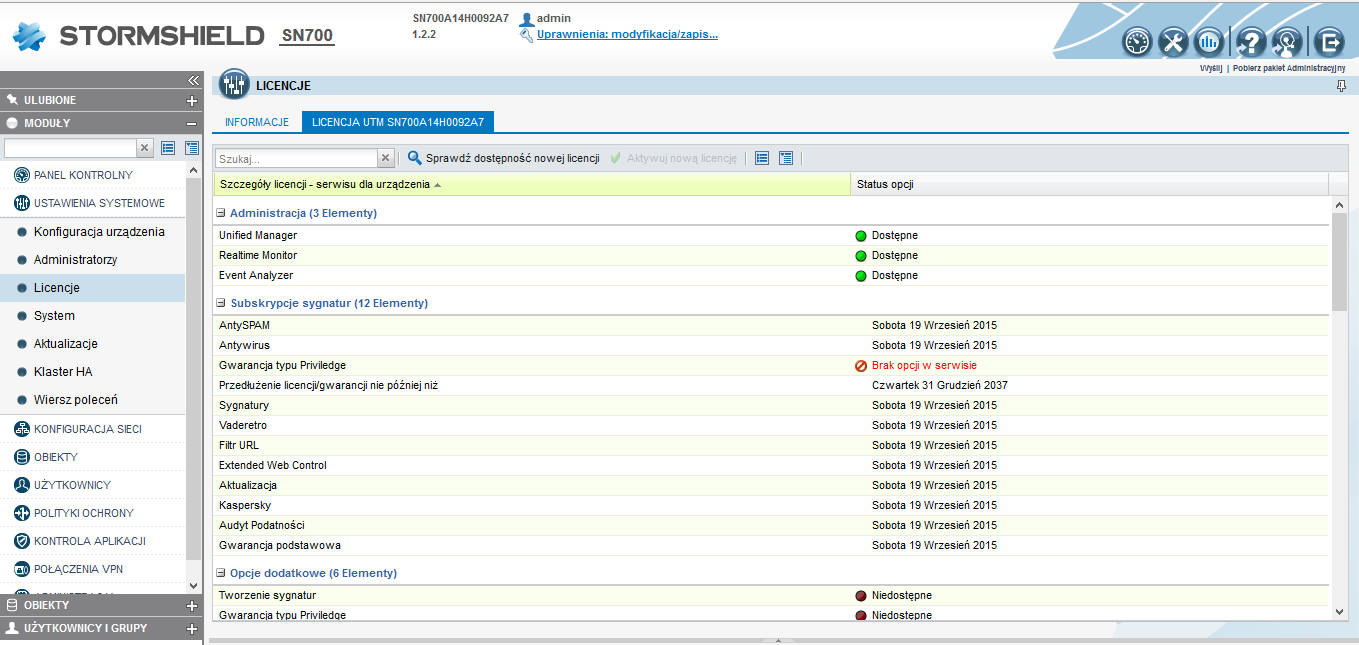Select the Unified Manager row
Image resolution: width=1359 pixels, height=645 pixels.
pyautogui.click(x=772, y=236)
